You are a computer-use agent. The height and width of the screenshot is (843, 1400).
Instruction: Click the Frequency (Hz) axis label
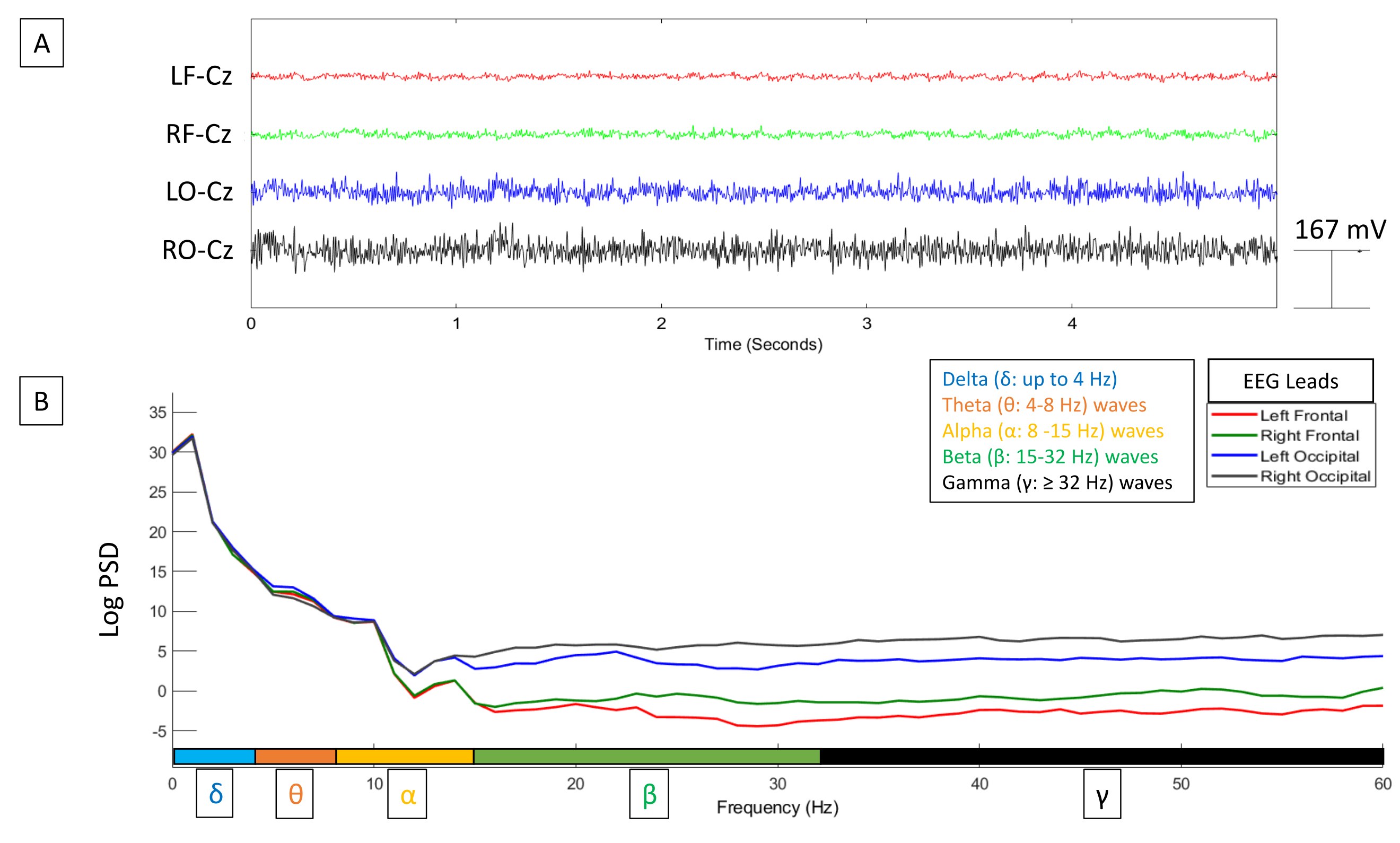(x=777, y=807)
